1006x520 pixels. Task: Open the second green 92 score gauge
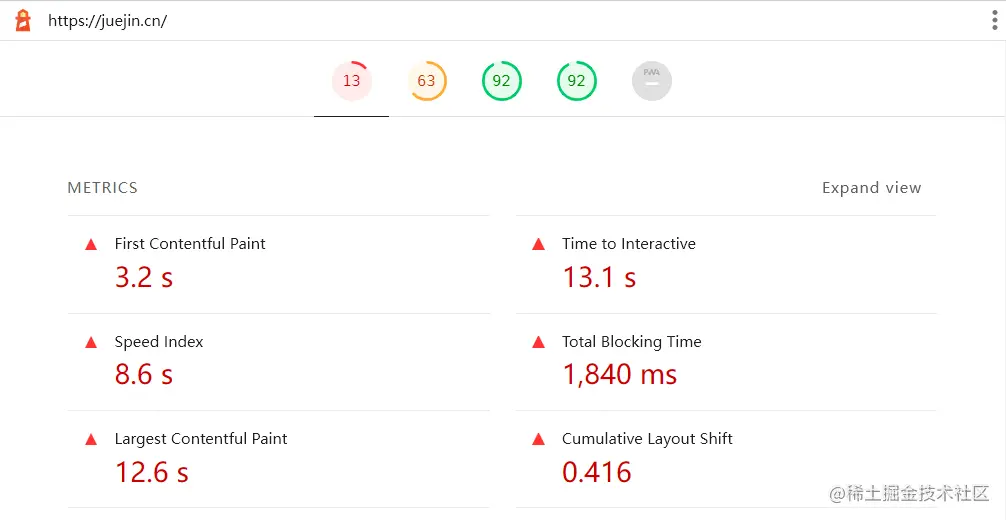click(576, 81)
